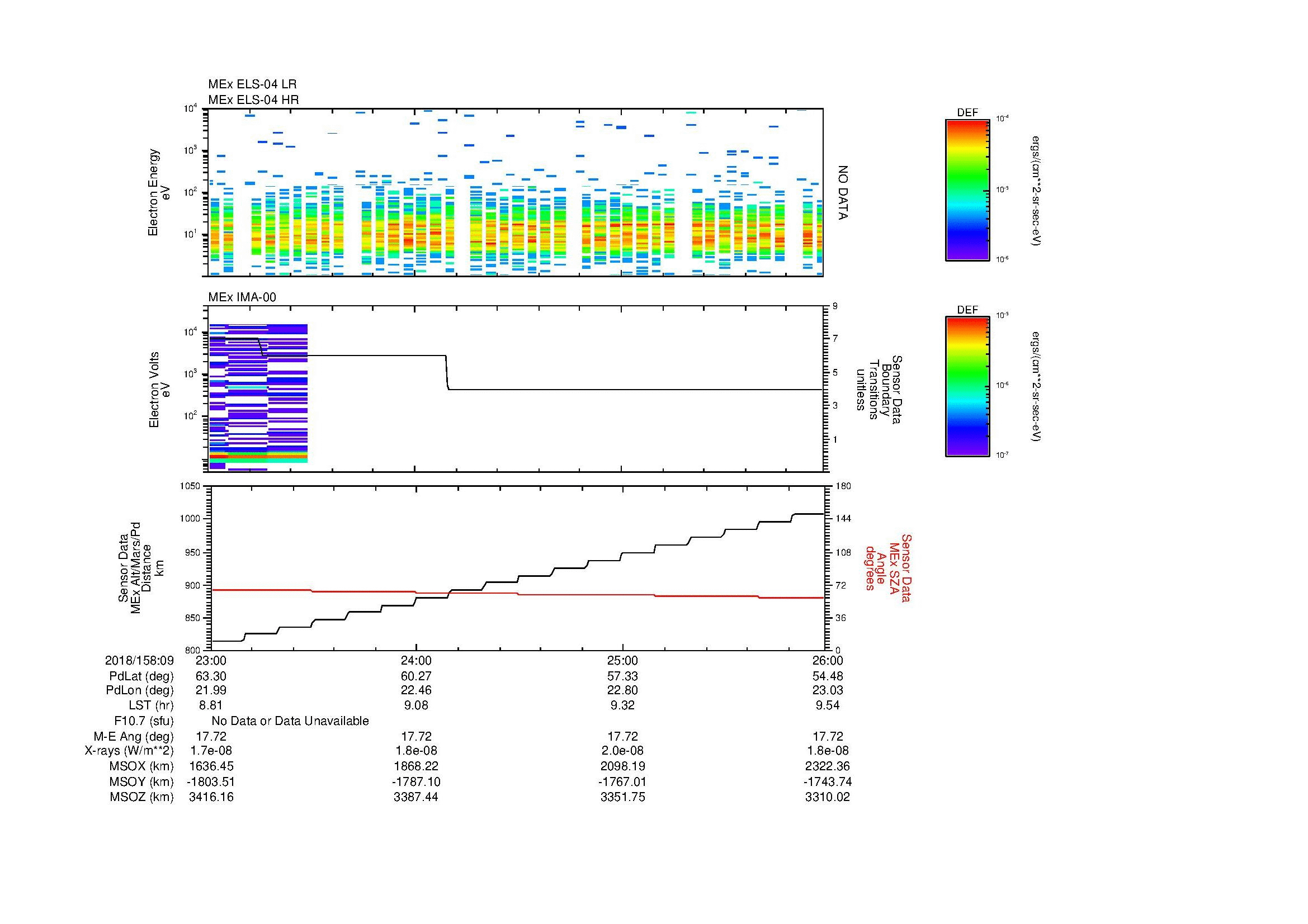This screenshot has height=924, width=1308.
Task: Click the PdLon value '23.03'
Action: click(828, 690)
